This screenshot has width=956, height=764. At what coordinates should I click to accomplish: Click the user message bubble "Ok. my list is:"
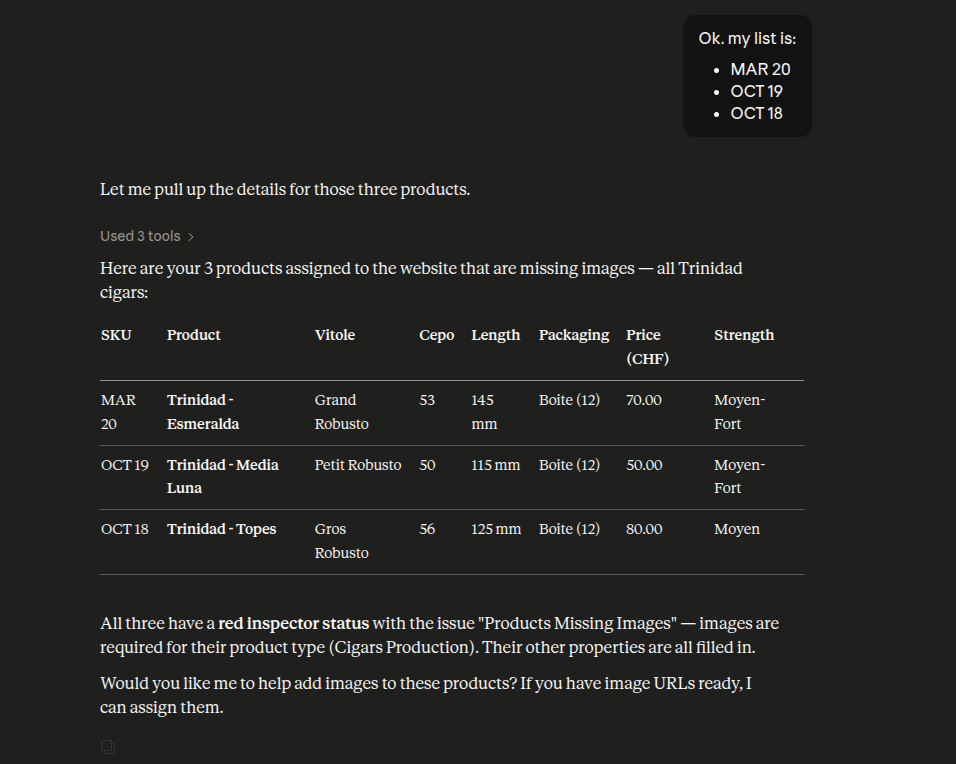pyautogui.click(x=747, y=39)
